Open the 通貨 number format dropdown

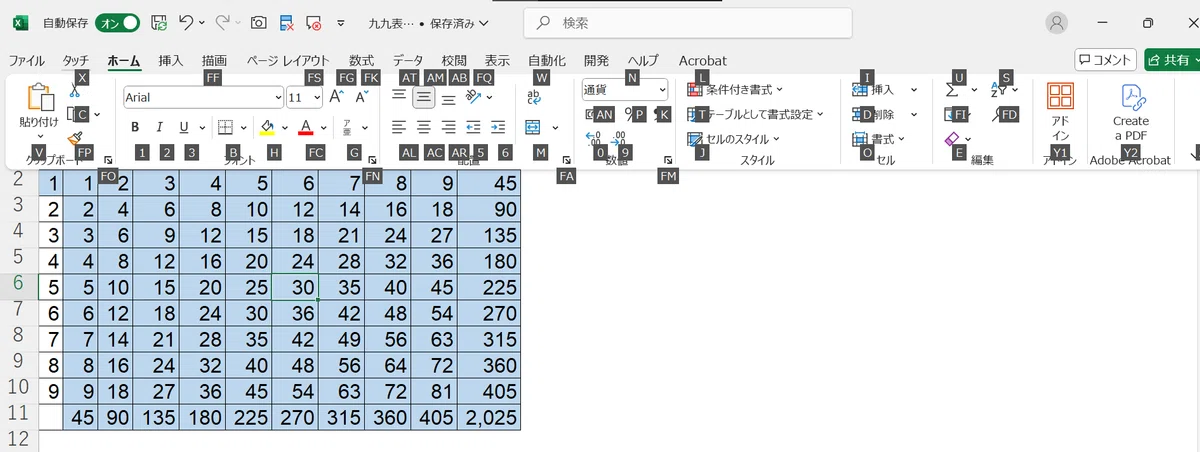(662, 89)
